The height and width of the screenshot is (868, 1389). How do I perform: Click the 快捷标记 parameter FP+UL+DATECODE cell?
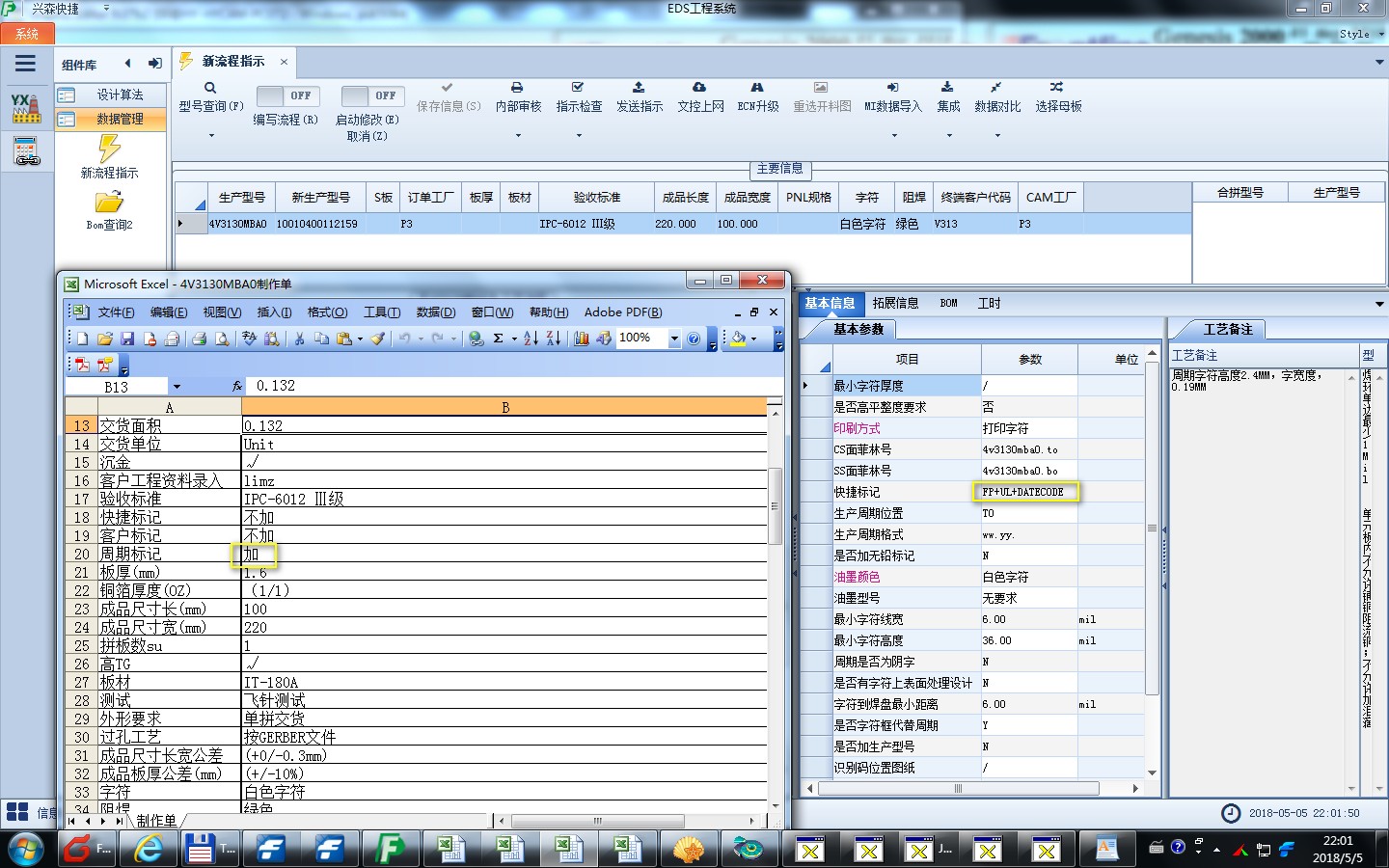tap(1028, 492)
